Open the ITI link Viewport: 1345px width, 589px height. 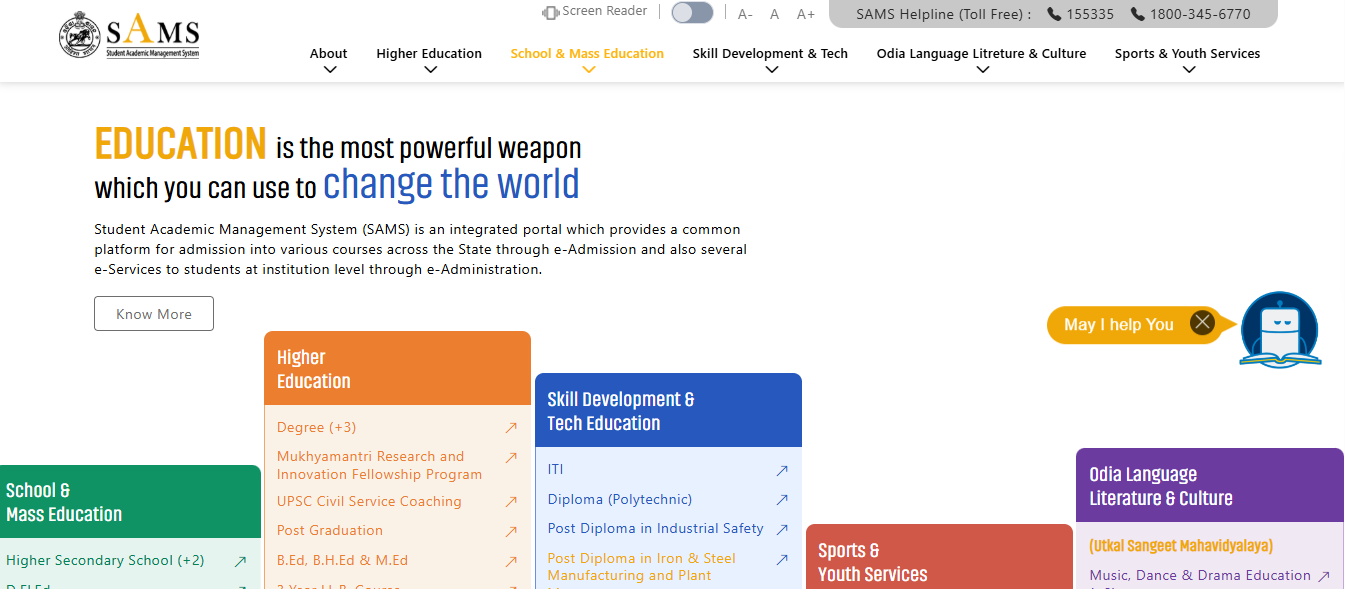[x=556, y=469]
